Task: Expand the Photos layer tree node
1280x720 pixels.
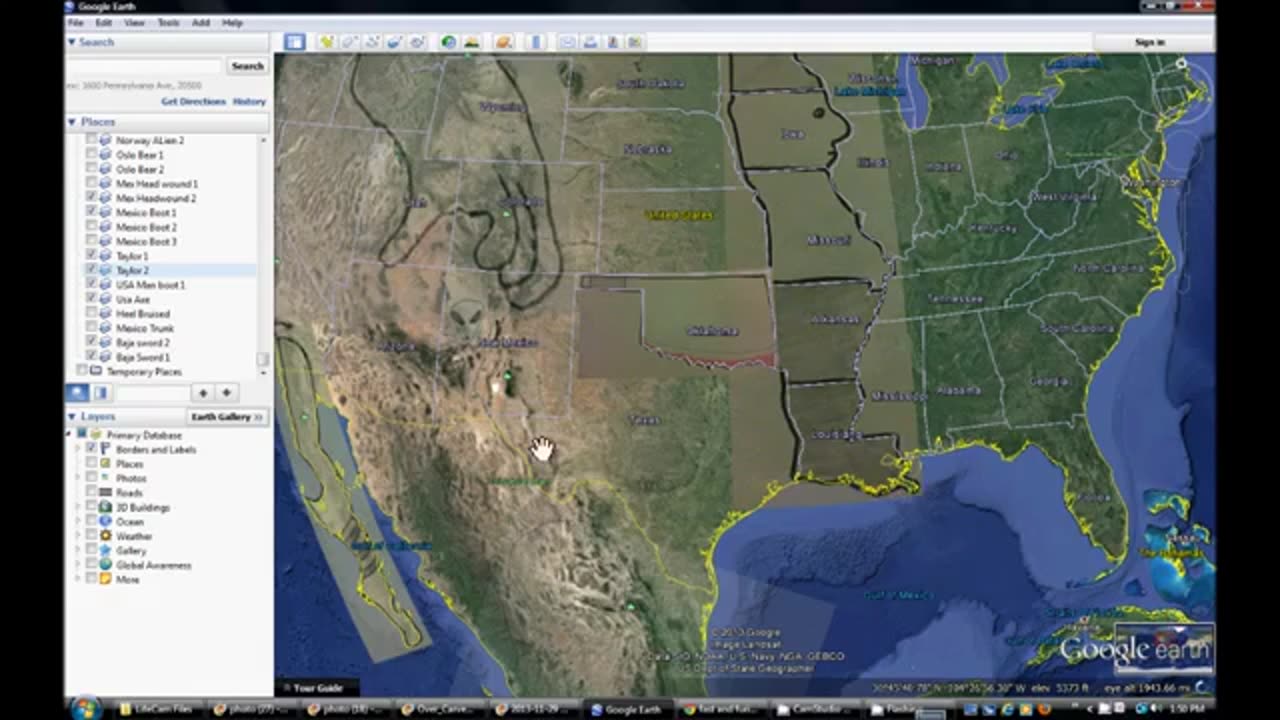Action: (x=79, y=479)
